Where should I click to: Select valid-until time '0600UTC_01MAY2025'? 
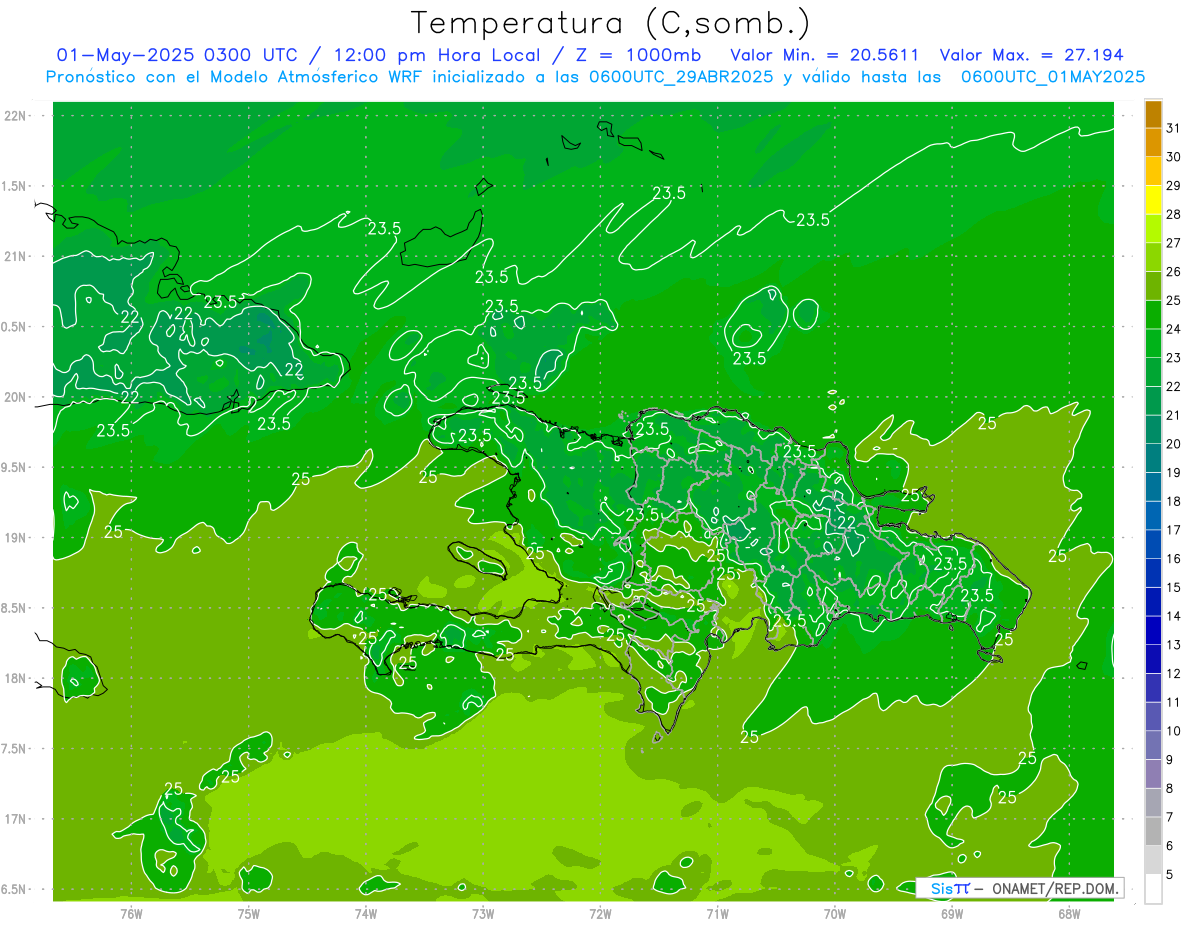coord(1053,77)
